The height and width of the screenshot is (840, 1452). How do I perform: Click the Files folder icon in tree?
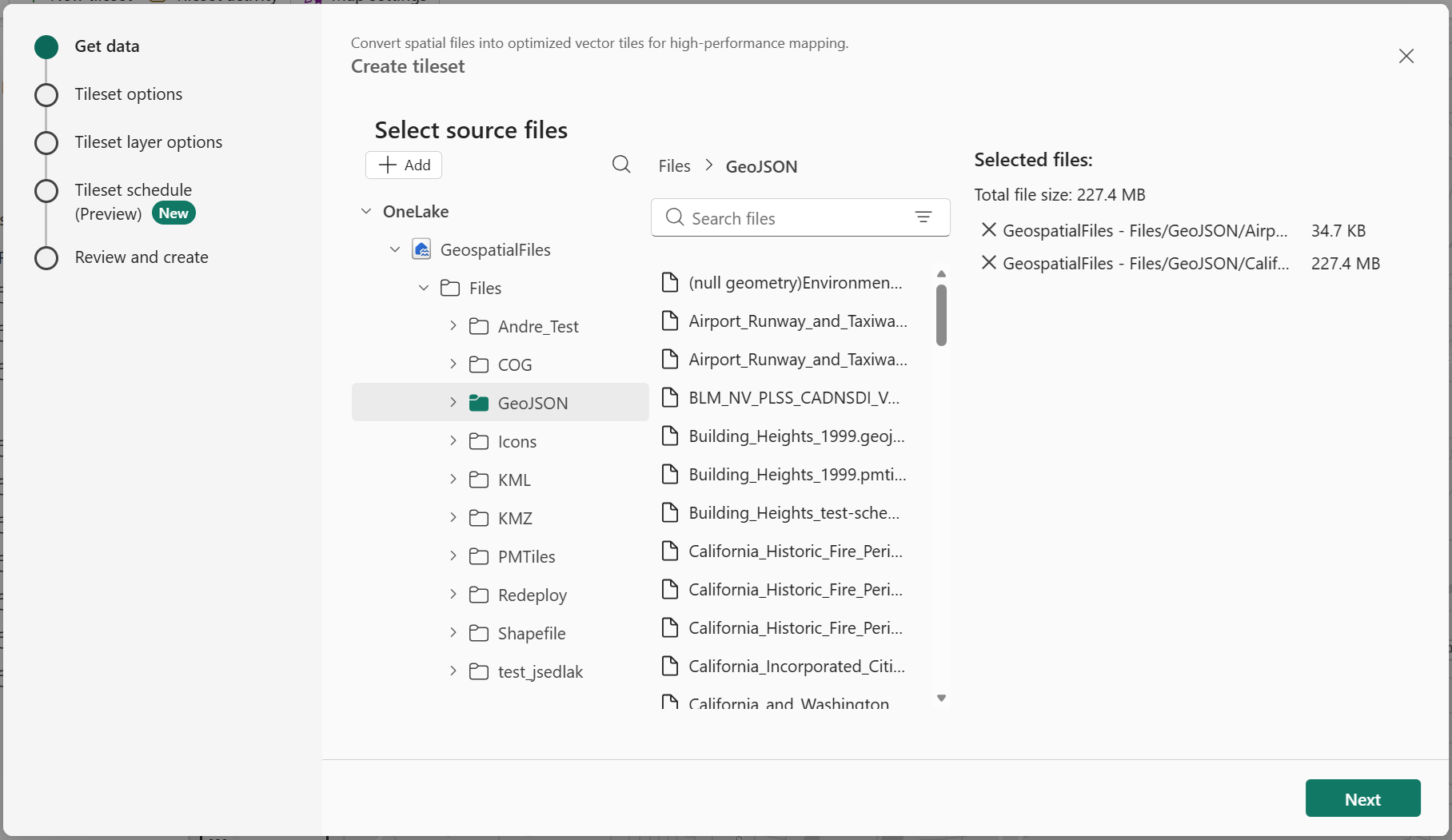click(450, 288)
